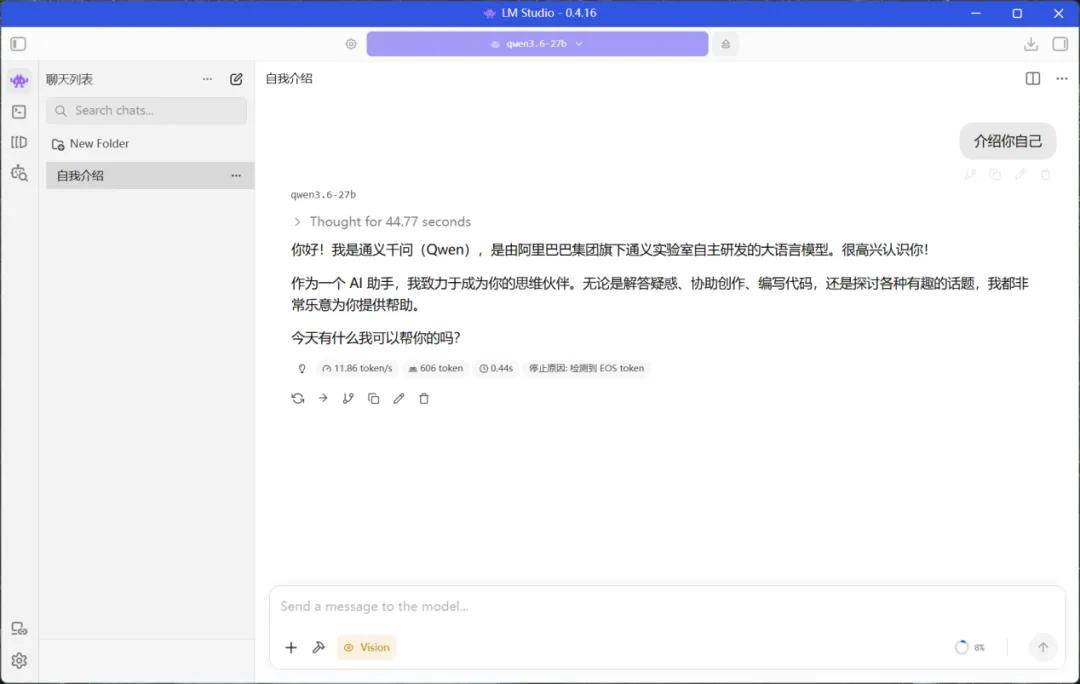Open the Discover model search icon

coord(19,173)
